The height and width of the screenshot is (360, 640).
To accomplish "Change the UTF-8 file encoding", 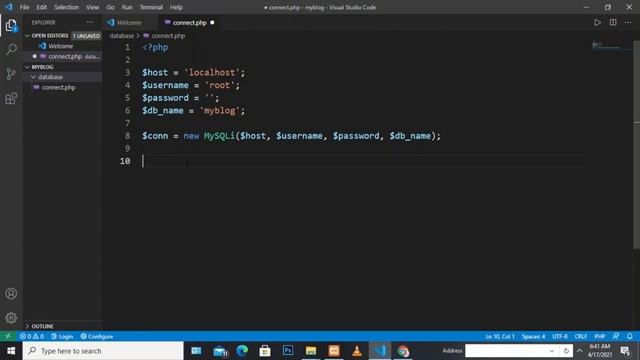I will tap(560, 336).
